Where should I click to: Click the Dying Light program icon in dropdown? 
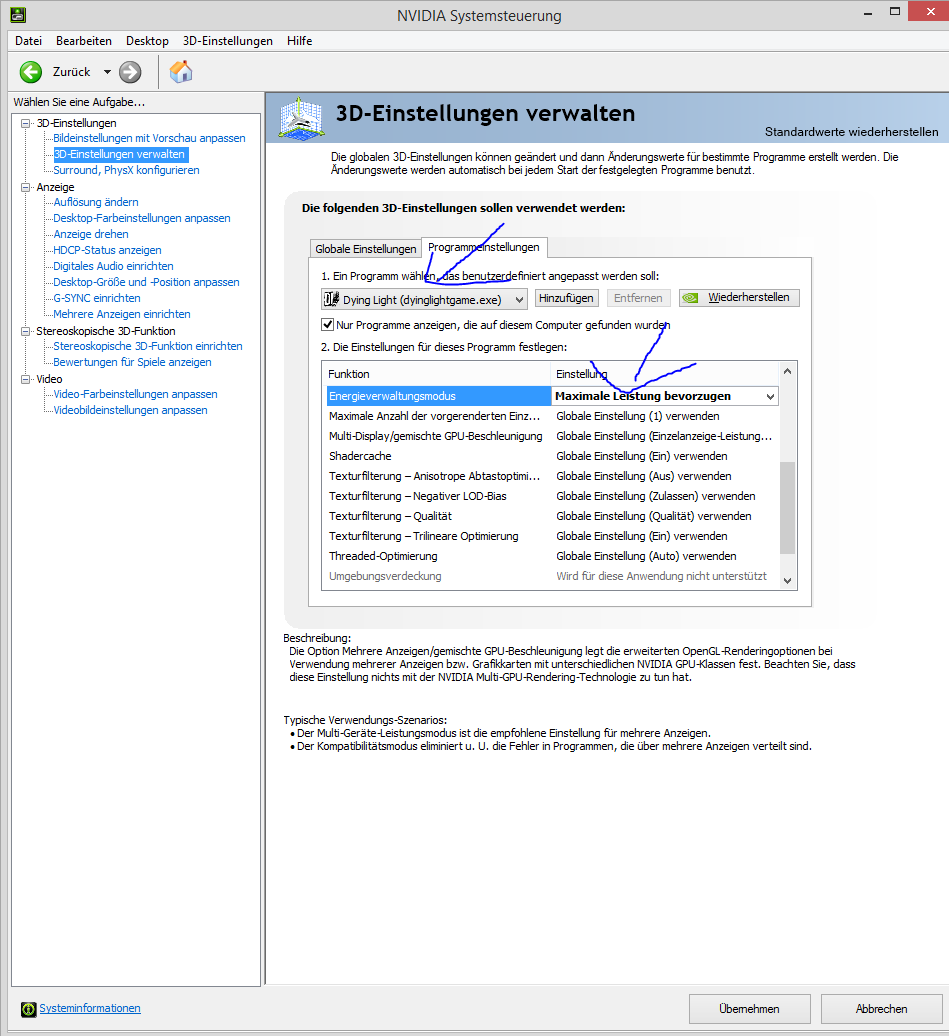[331, 299]
